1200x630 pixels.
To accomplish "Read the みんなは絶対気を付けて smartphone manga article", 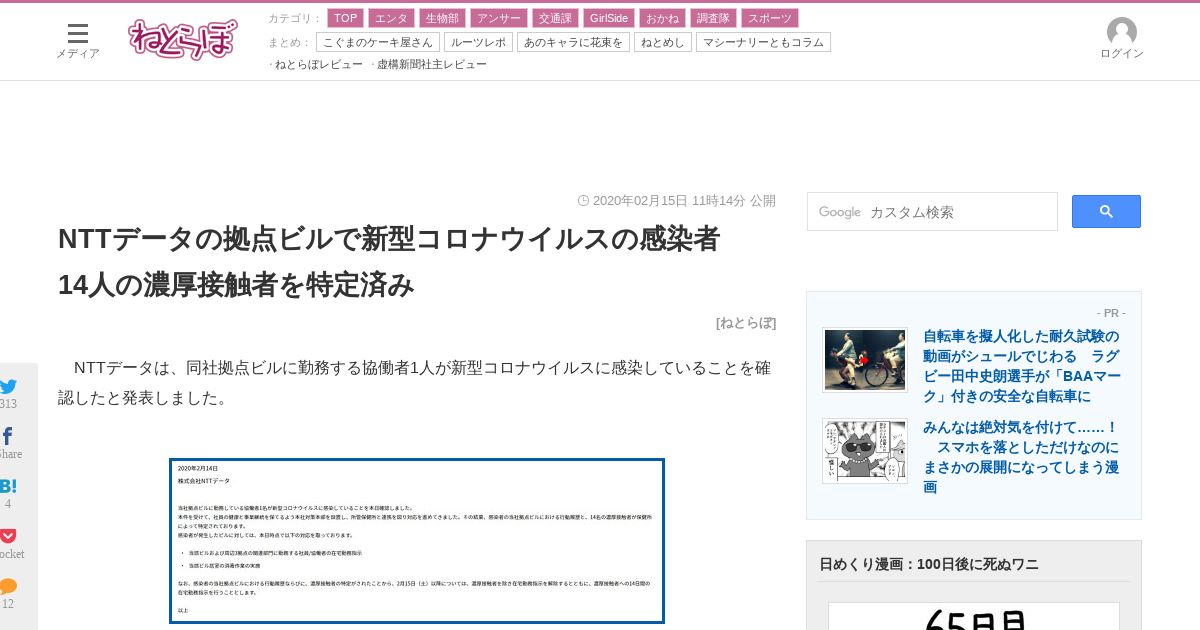I will [x=1021, y=457].
